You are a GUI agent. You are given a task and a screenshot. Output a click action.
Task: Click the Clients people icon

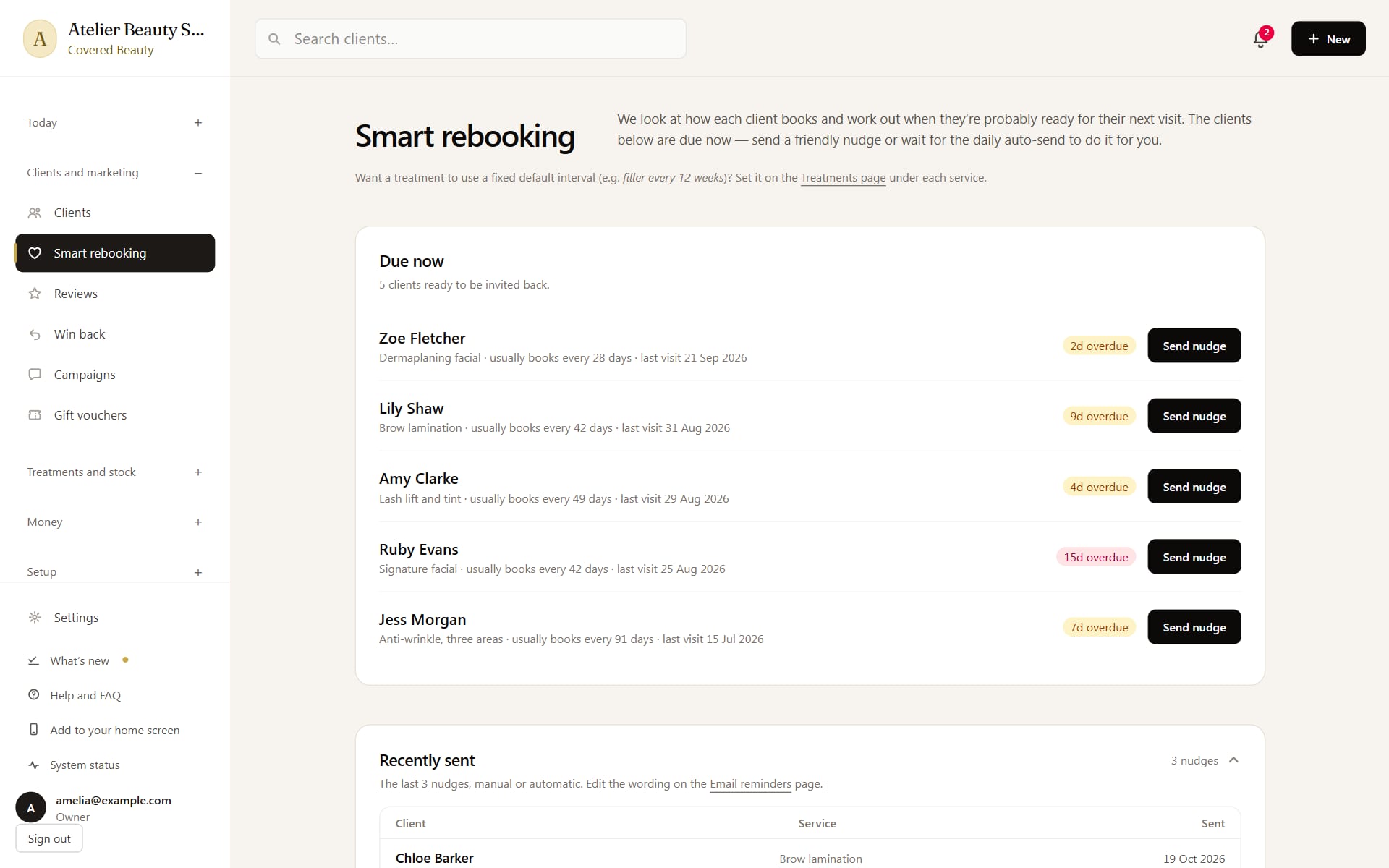[35, 213]
